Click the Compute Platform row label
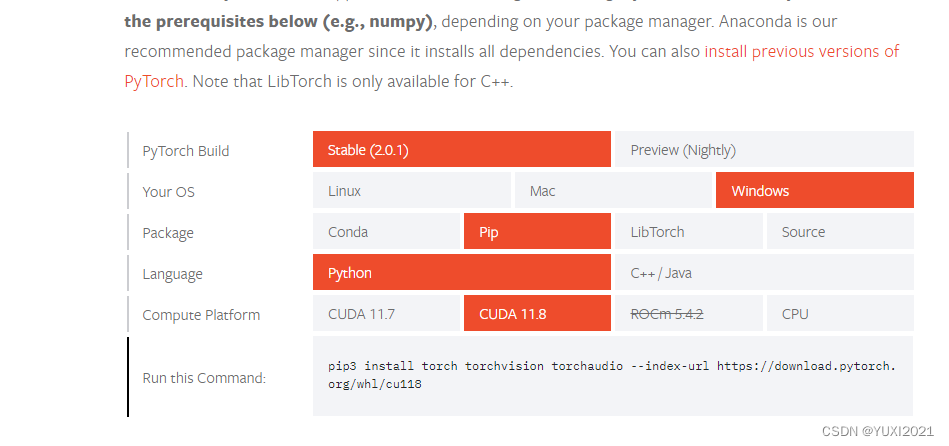Viewport: 949px width, 446px height. 201,315
